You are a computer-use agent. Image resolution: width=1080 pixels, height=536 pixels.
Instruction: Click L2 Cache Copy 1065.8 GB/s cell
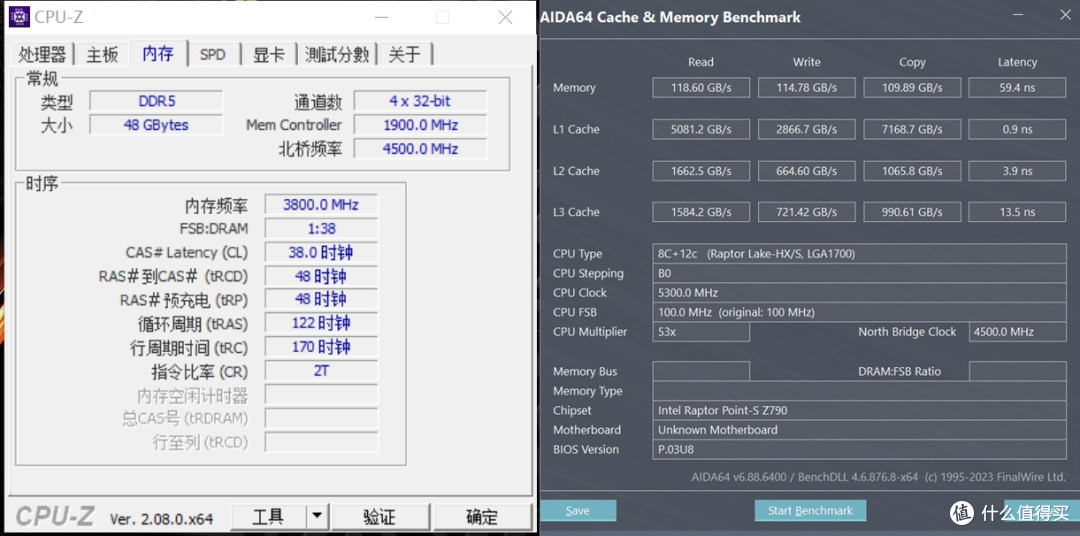[x=912, y=171]
